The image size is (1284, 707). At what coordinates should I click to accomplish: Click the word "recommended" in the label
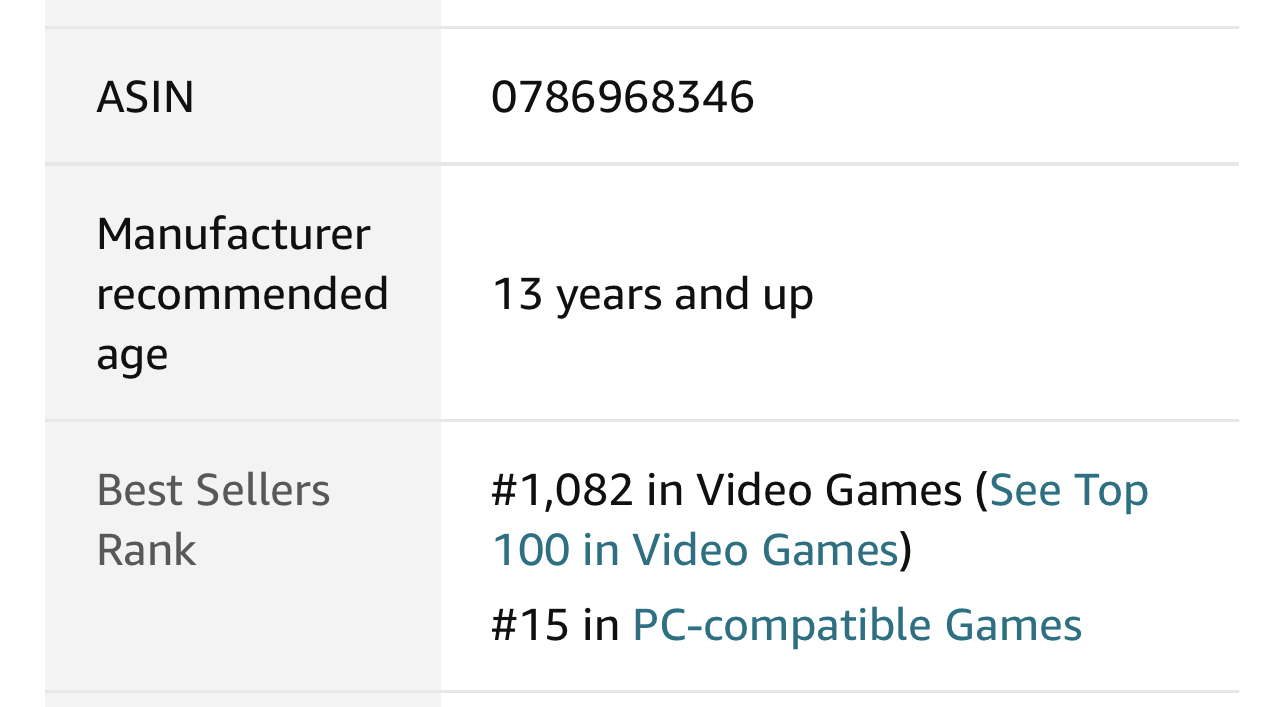point(242,294)
